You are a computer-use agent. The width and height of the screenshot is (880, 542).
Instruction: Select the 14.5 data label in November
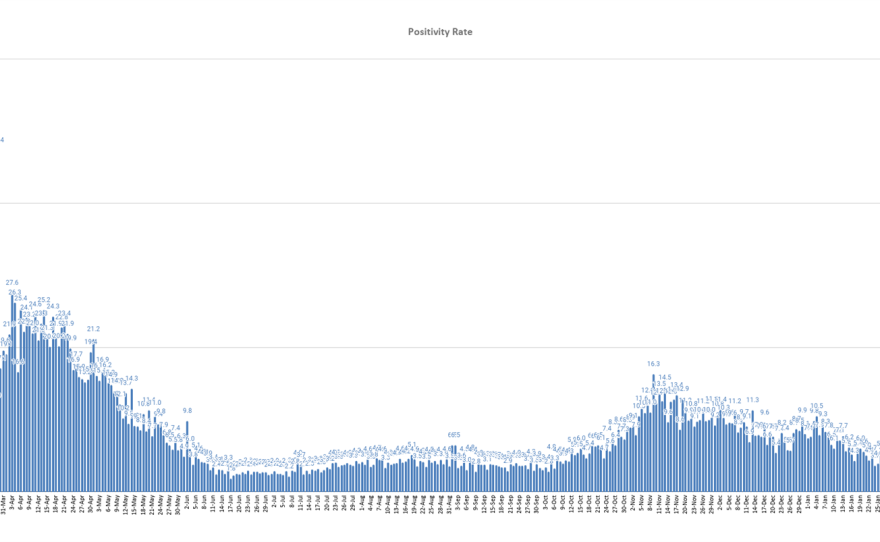(665, 377)
